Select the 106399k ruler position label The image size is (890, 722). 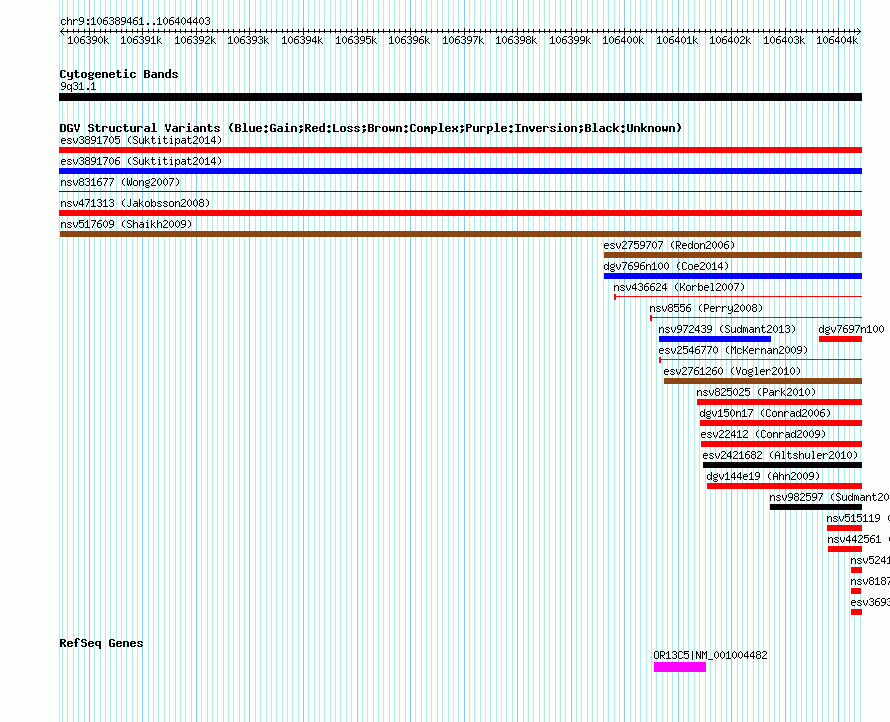pos(569,40)
